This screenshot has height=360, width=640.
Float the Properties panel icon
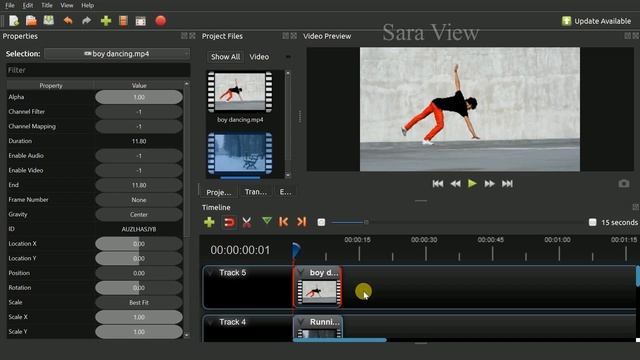point(184,36)
